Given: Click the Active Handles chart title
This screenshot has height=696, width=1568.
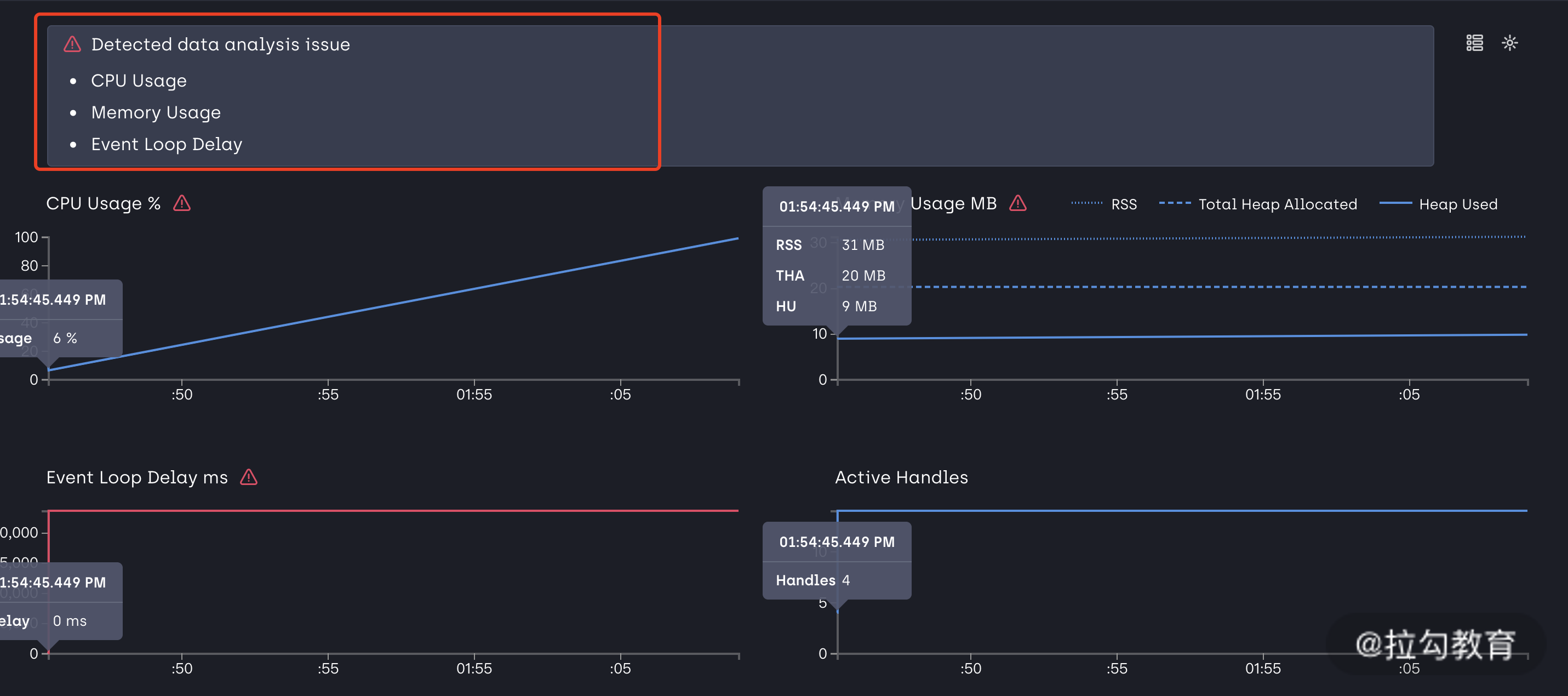Looking at the screenshot, I should (x=901, y=477).
